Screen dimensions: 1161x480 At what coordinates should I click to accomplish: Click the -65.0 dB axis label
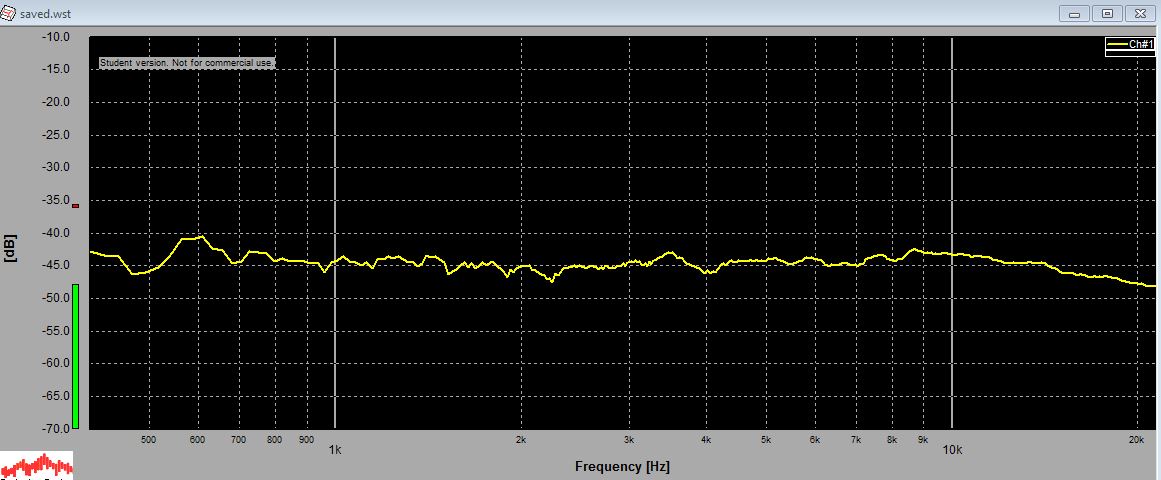(55, 396)
